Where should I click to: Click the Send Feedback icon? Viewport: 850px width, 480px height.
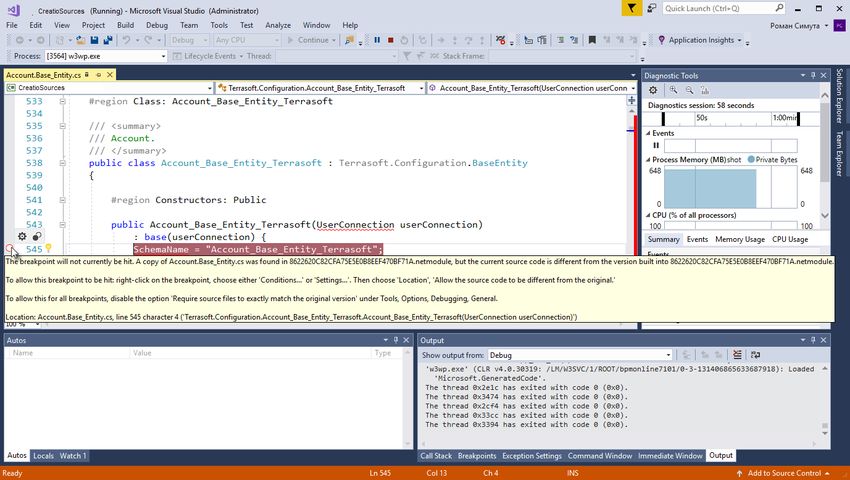pyautogui.click(x=652, y=8)
